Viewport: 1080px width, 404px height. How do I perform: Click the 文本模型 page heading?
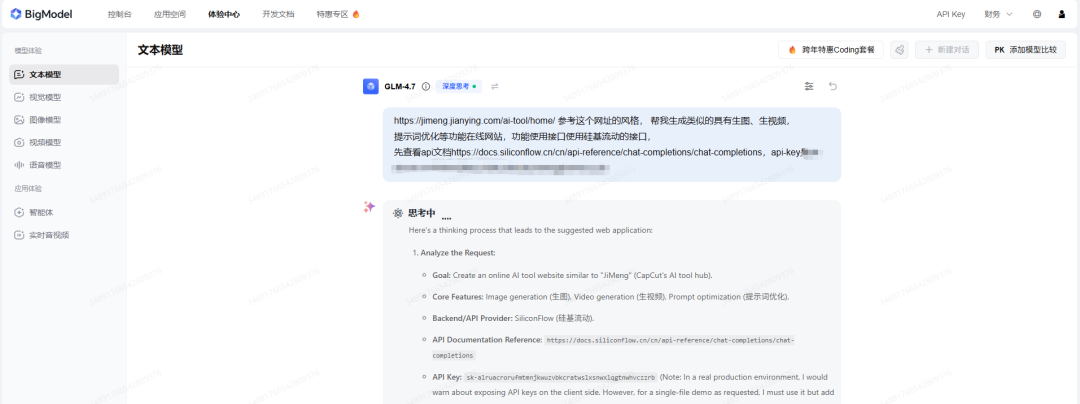tap(160, 50)
